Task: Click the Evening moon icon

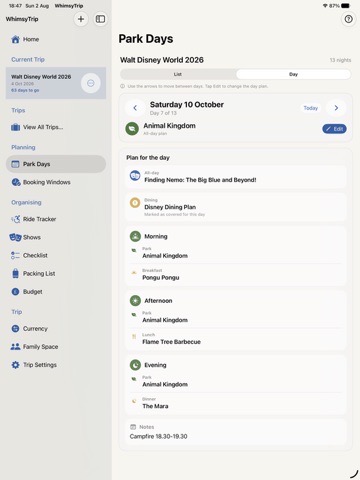Action: (x=135, y=365)
